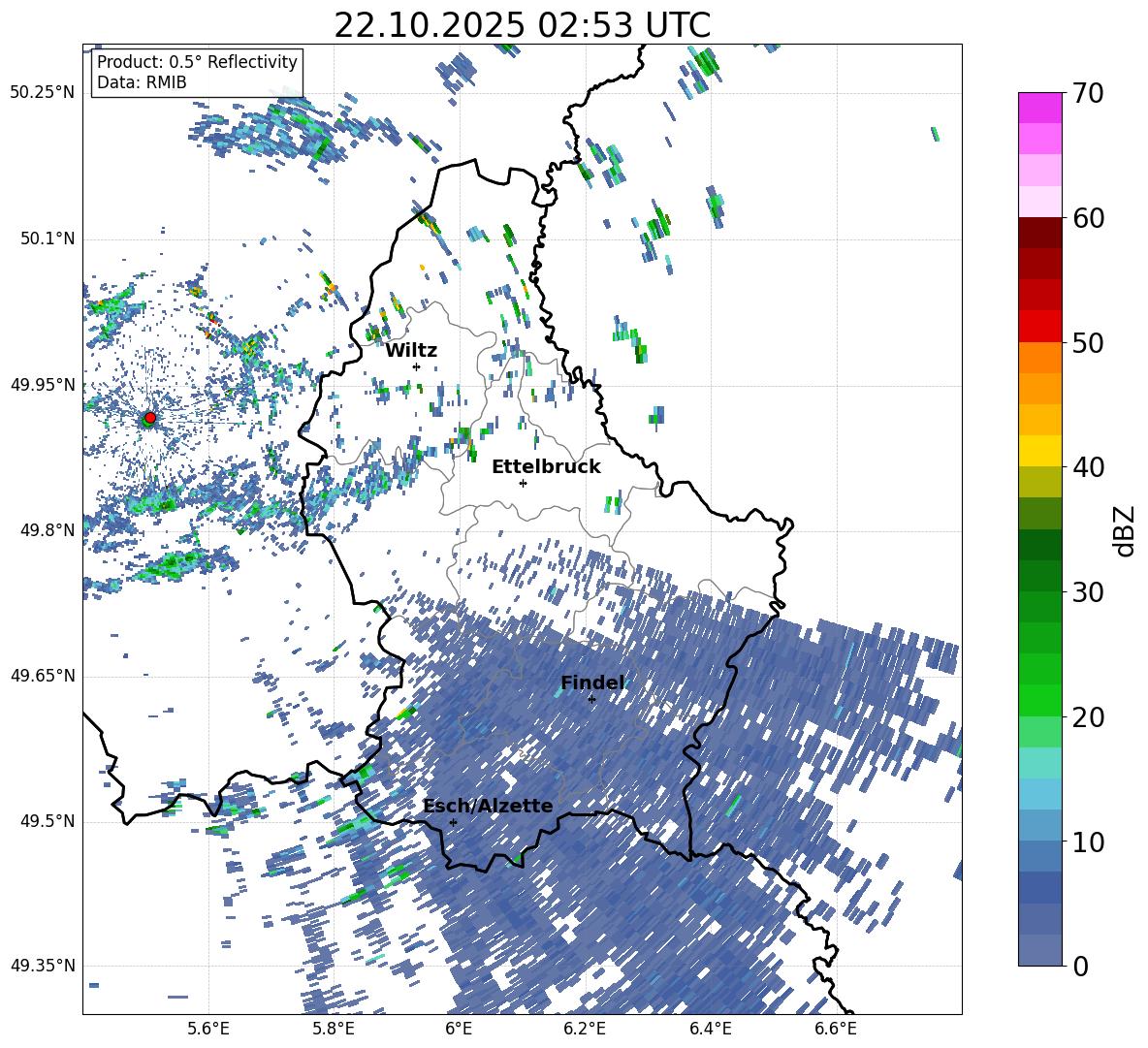Click the Ettelbruck cross marker
This screenshot has width=1148, height=1048.
click(523, 483)
